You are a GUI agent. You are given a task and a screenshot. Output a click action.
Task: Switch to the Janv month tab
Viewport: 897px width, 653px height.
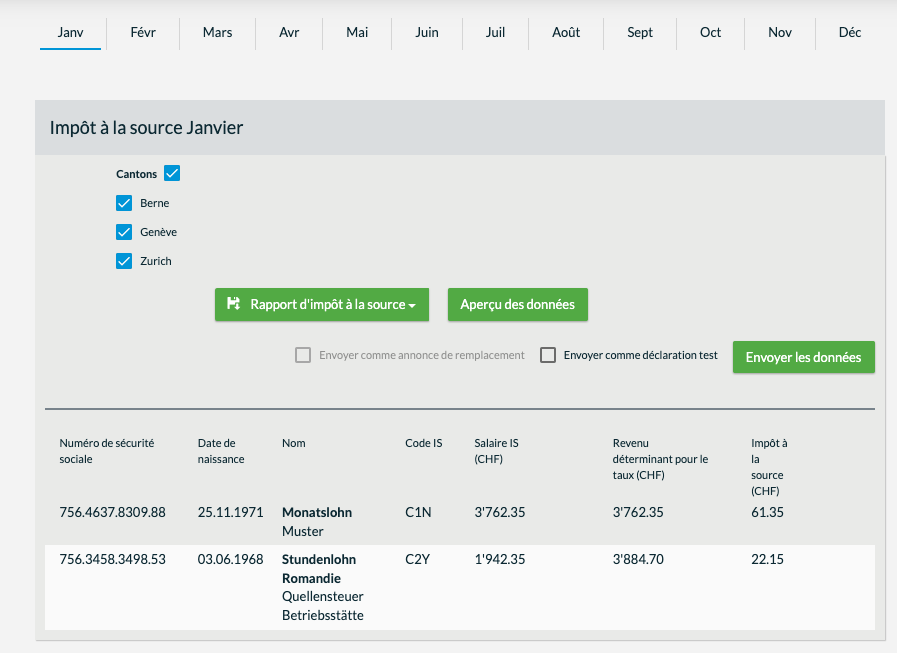70,33
